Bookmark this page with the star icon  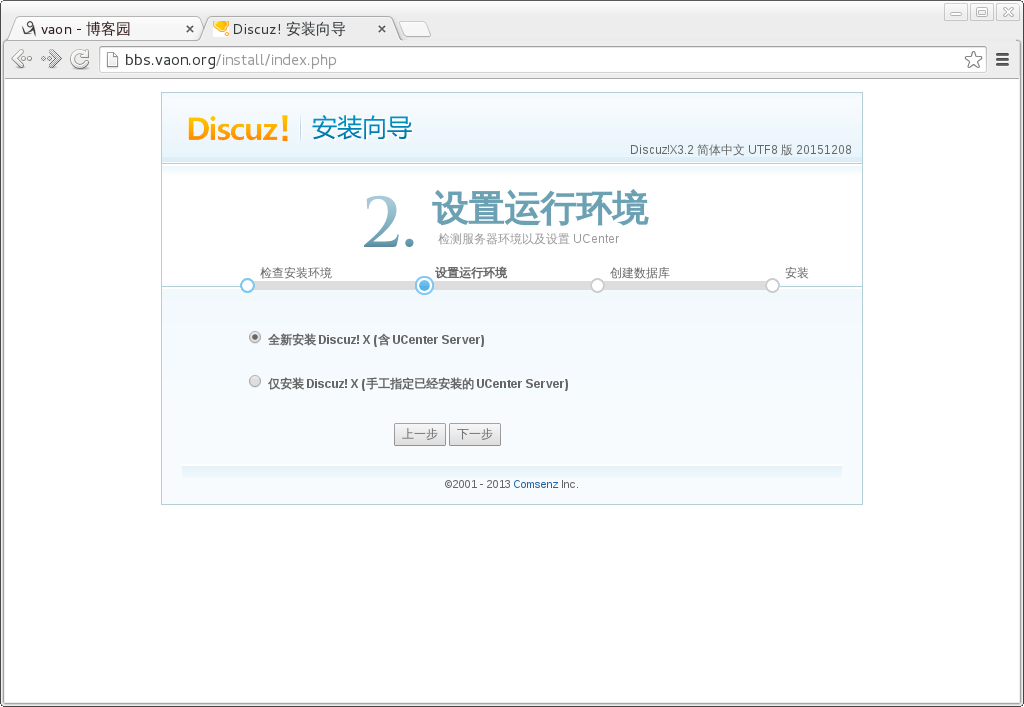(x=973, y=60)
